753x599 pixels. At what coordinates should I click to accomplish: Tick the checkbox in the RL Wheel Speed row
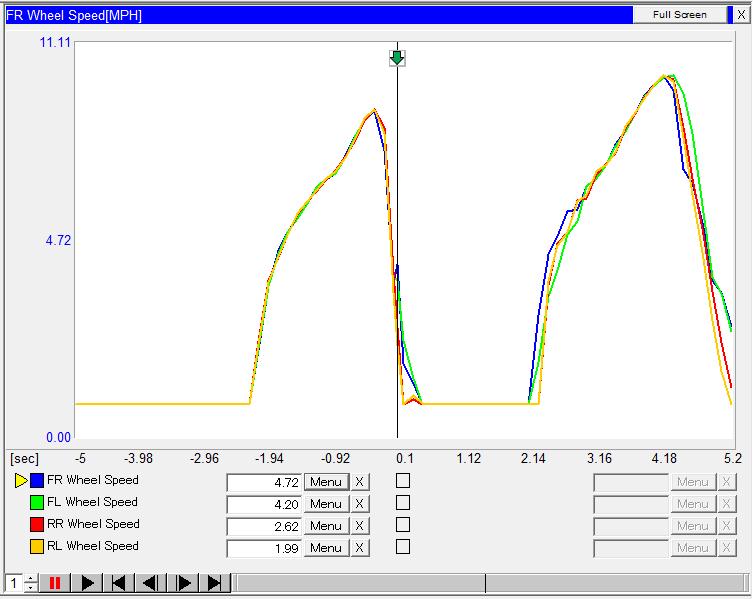click(x=403, y=547)
